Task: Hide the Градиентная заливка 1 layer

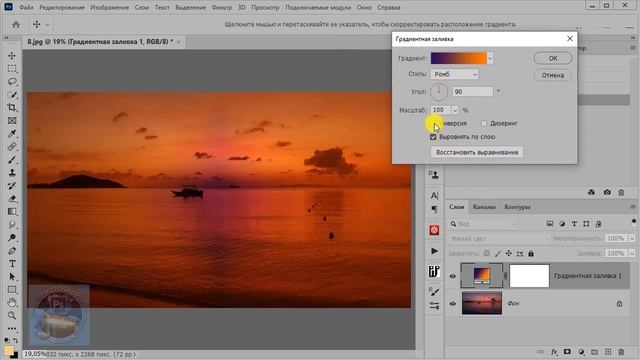Action: (x=453, y=276)
